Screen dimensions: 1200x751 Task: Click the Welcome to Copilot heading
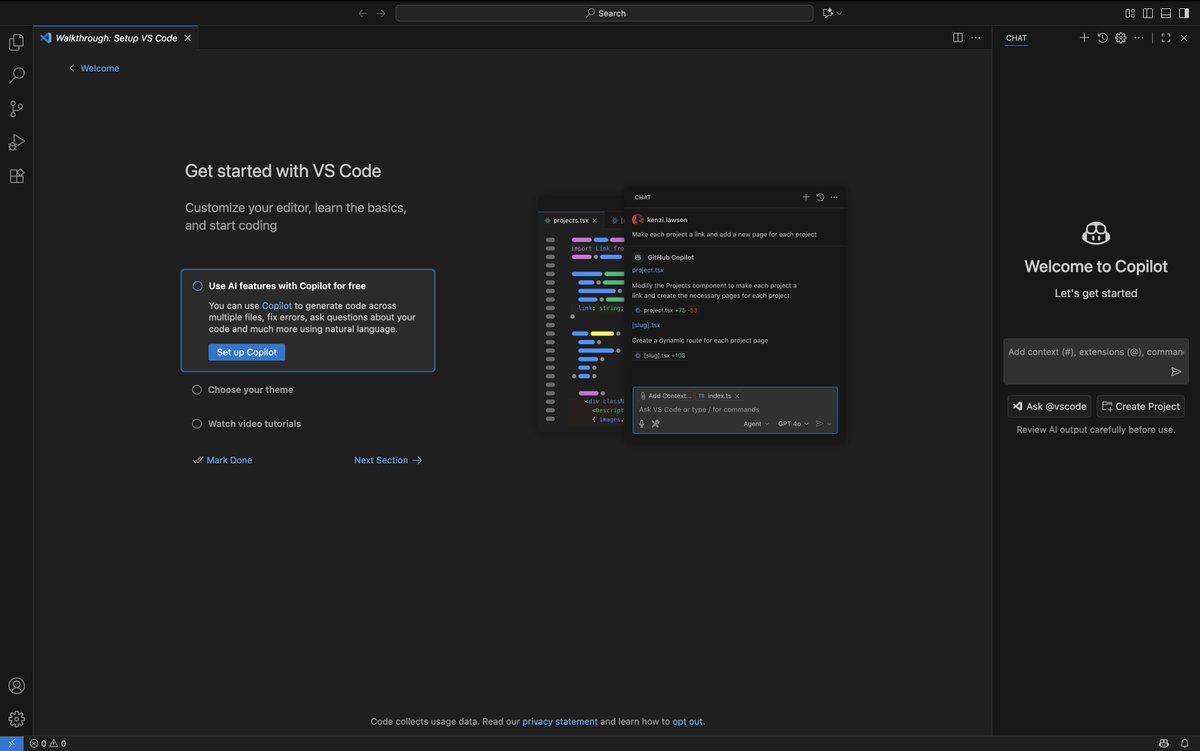pyautogui.click(x=1096, y=266)
